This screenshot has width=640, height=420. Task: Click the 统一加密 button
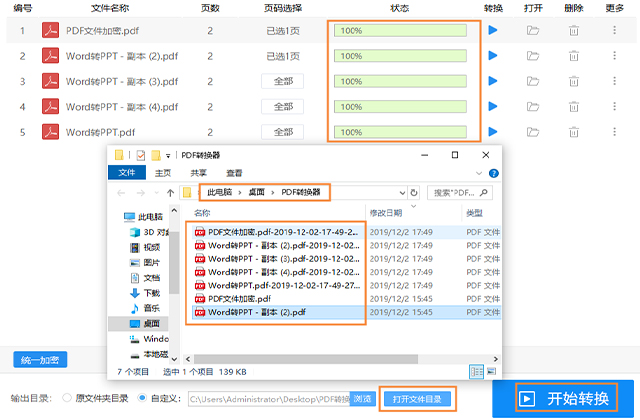pos(40,360)
